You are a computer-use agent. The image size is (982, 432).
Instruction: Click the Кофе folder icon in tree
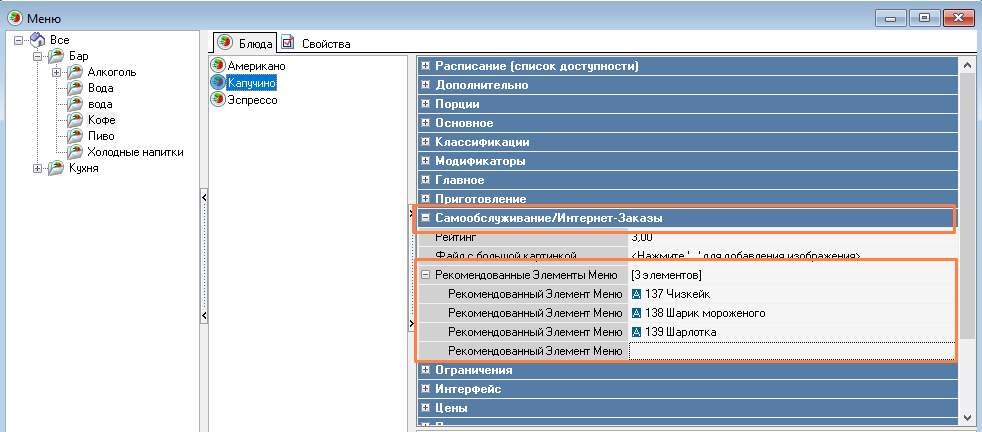pyautogui.click(x=75, y=120)
